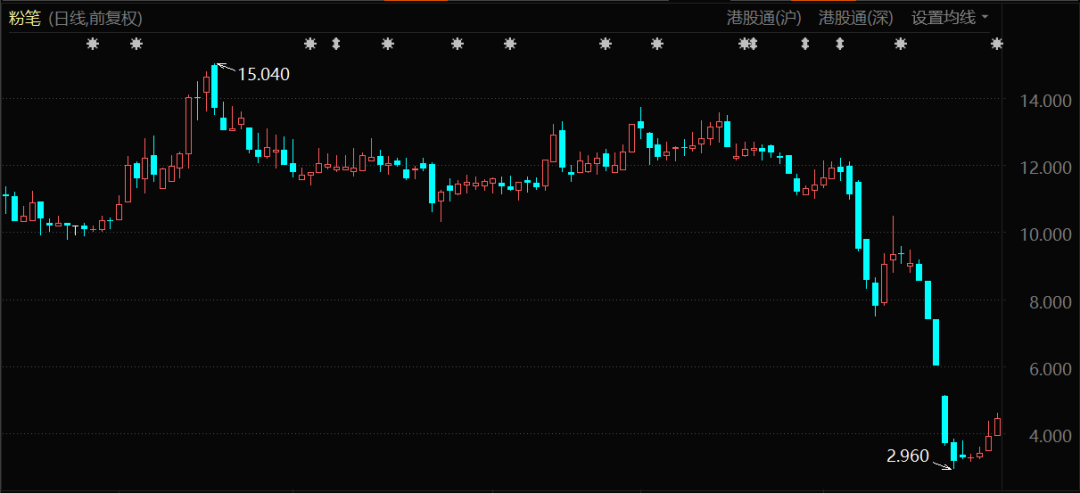Click the 15.040 high price label

point(263,74)
